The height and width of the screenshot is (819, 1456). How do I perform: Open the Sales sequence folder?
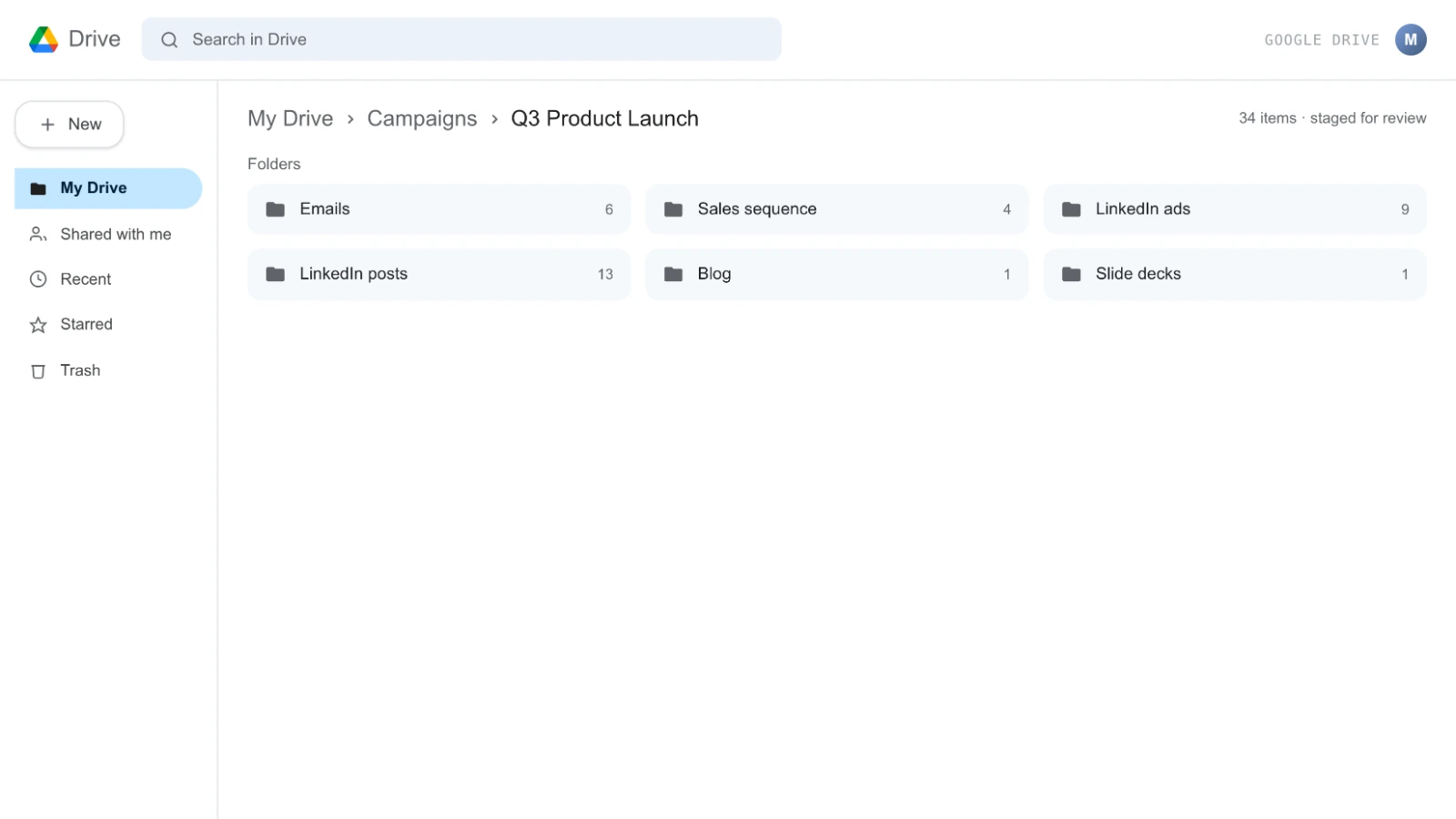(836, 209)
